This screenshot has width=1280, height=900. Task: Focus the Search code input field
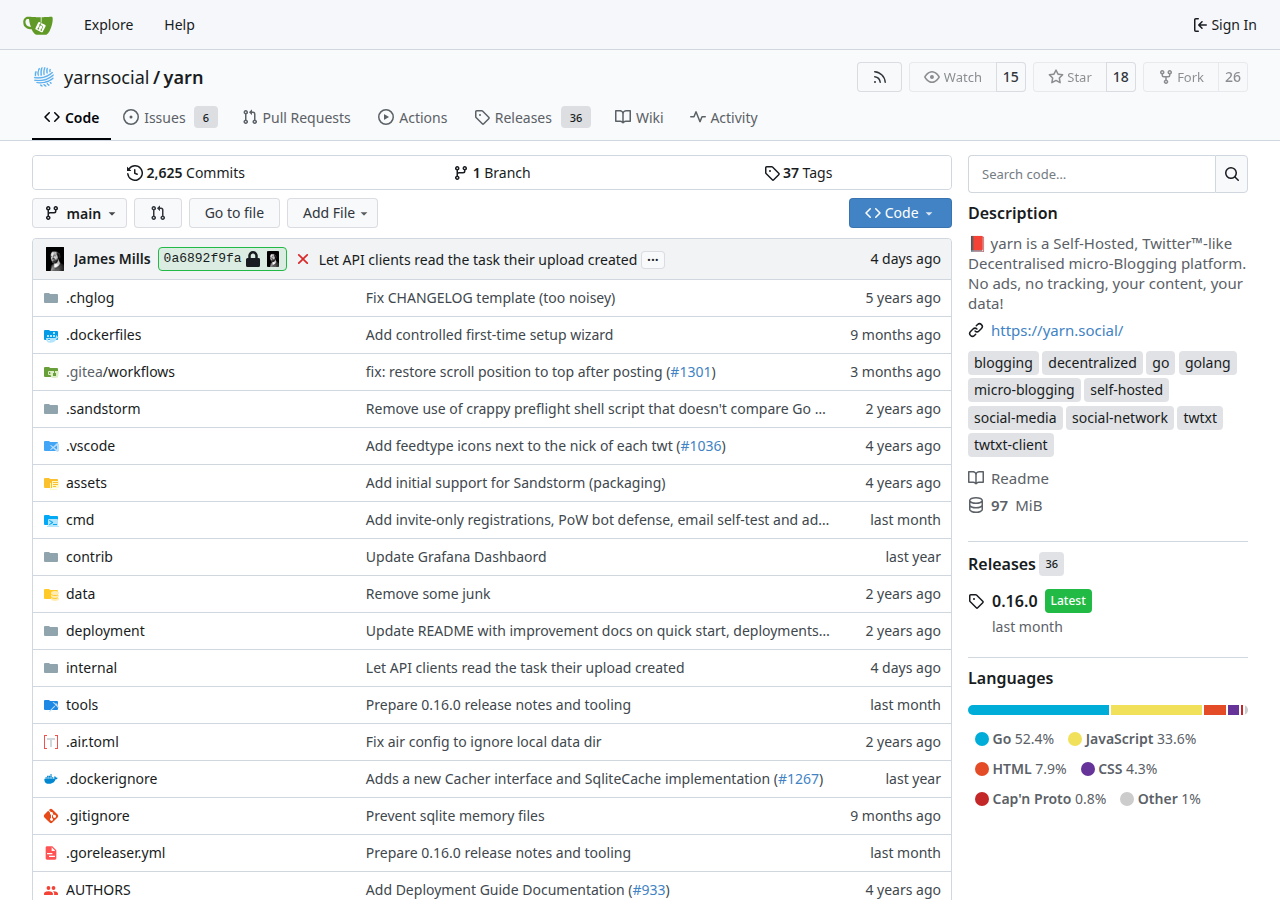[x=1092, y=174]
